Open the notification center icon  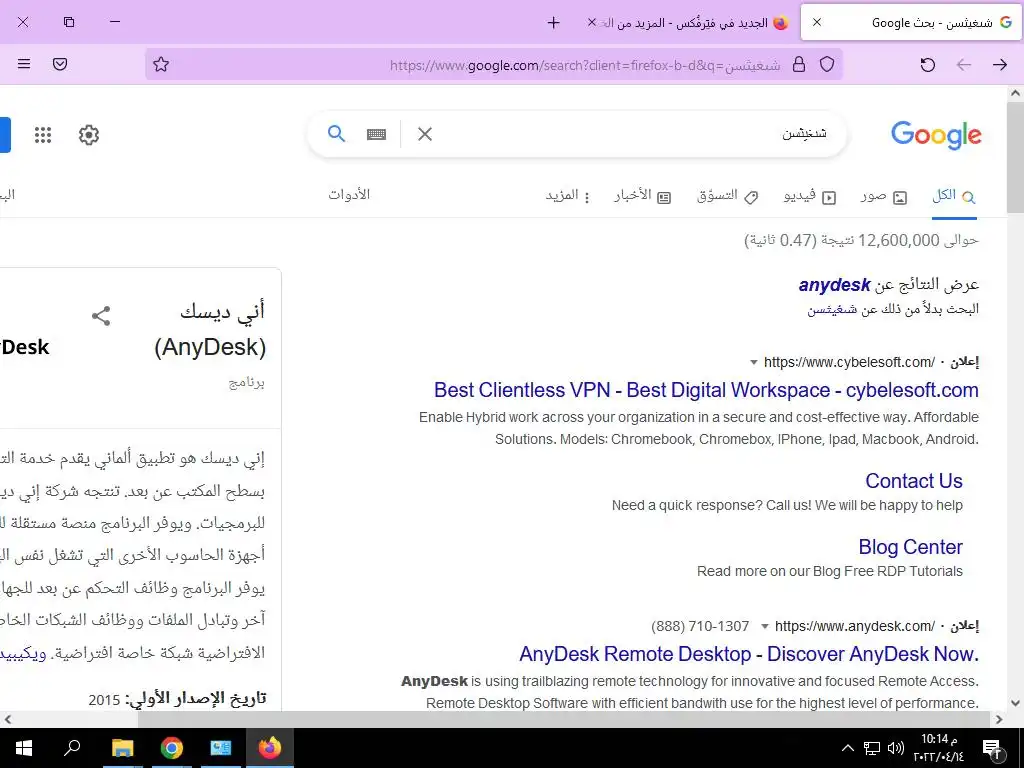coord(992,748)
